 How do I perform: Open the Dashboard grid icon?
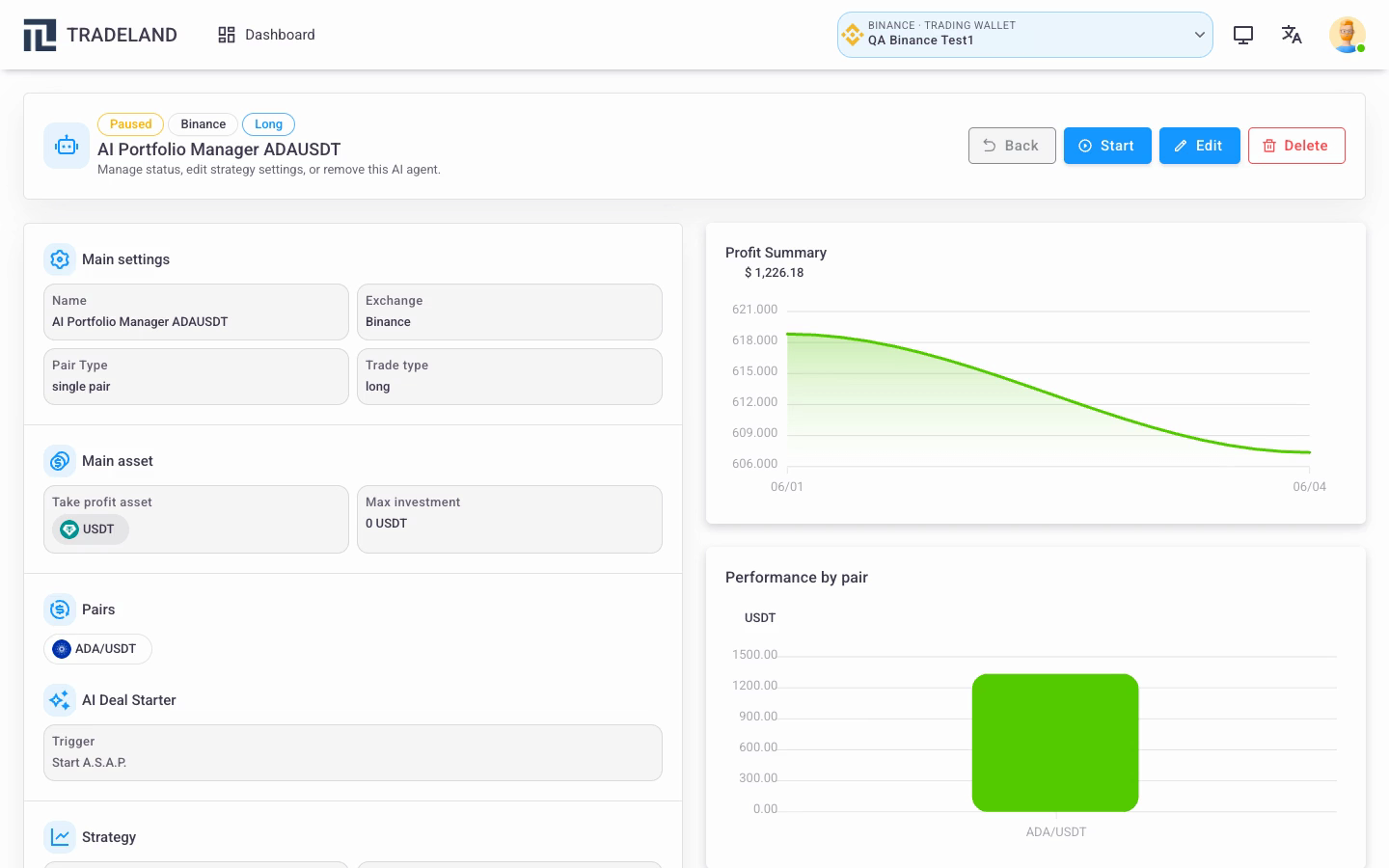click(227, 35)
